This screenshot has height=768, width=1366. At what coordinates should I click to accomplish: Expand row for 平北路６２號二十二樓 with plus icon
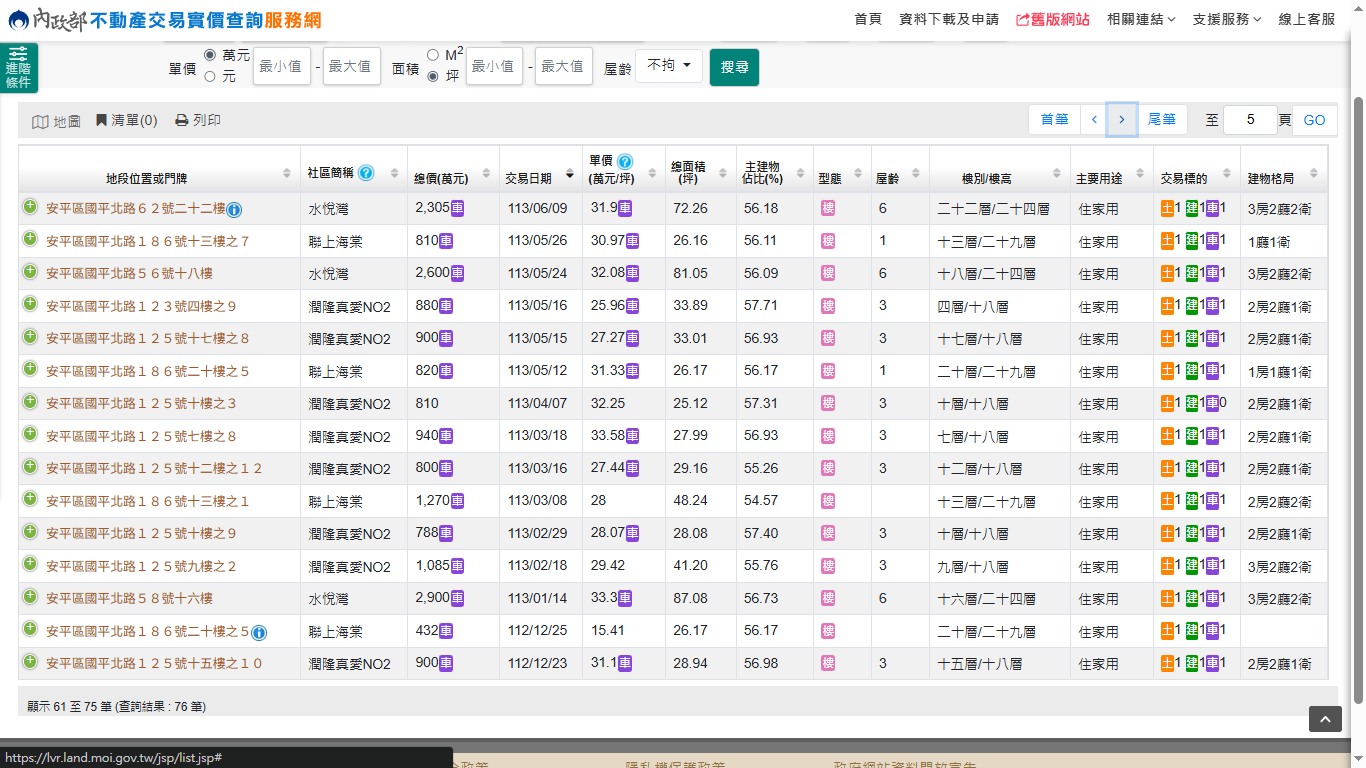pyautogui.click(x=30, y=207)
